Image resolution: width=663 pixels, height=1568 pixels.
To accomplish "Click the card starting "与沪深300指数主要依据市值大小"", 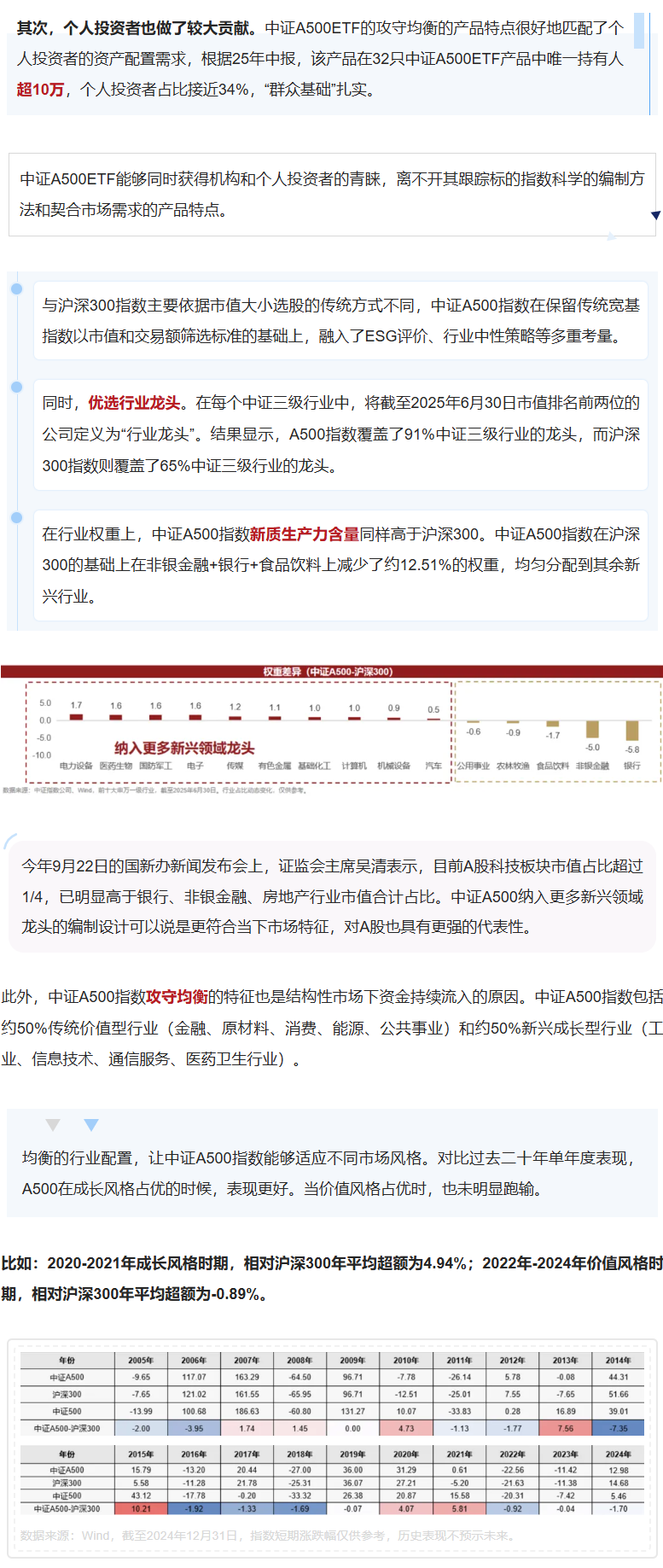I will (x=340, y=321).
